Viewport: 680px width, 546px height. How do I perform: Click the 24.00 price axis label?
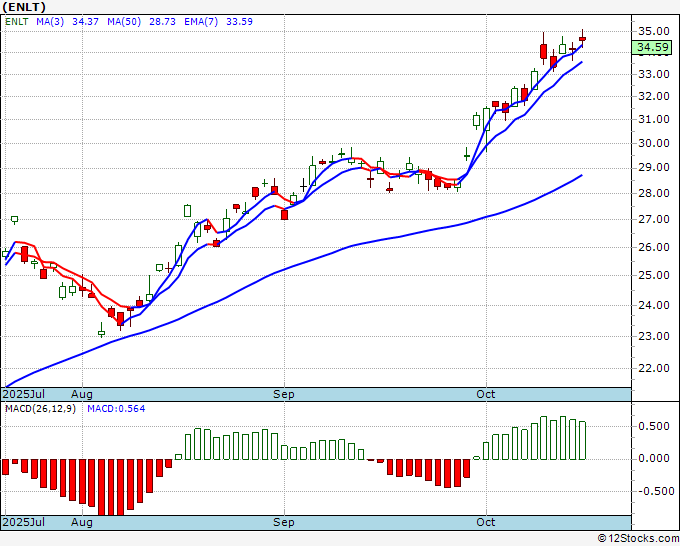654,305
